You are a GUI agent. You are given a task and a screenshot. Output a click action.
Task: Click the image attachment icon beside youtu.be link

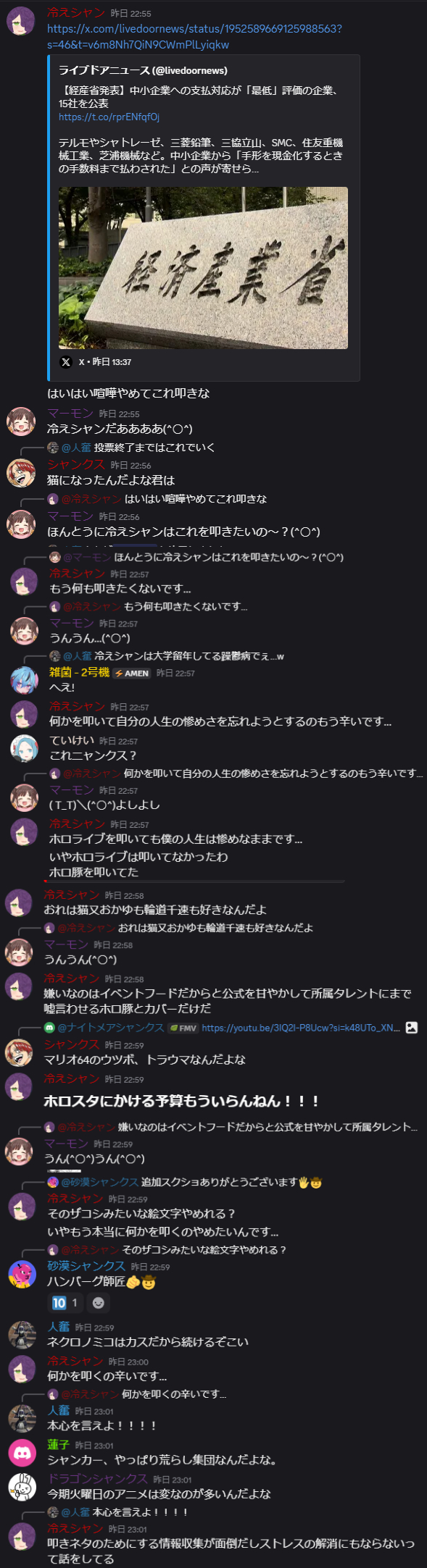[412, 1028]
